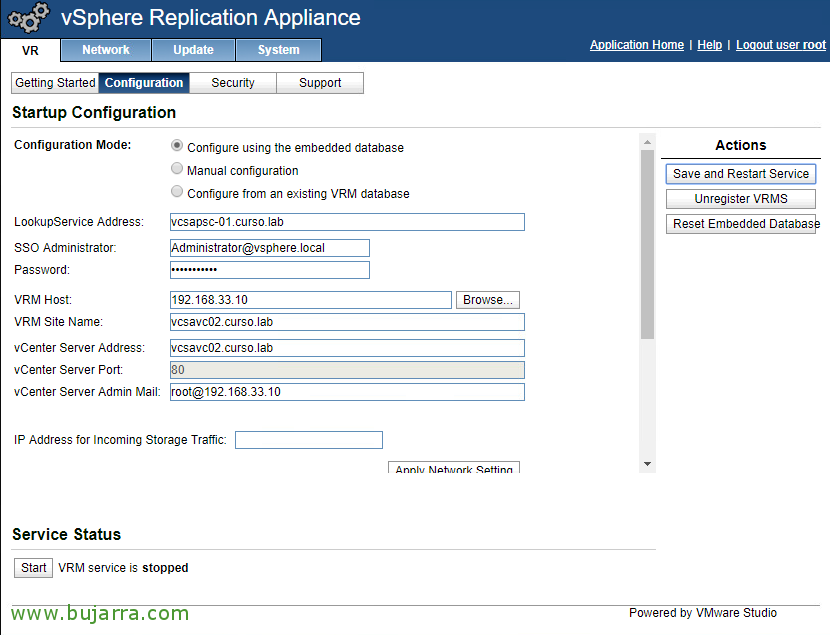Focus IP Address for Incoming Storage Traffic field
Screen dimensions: 830x635
309,440
